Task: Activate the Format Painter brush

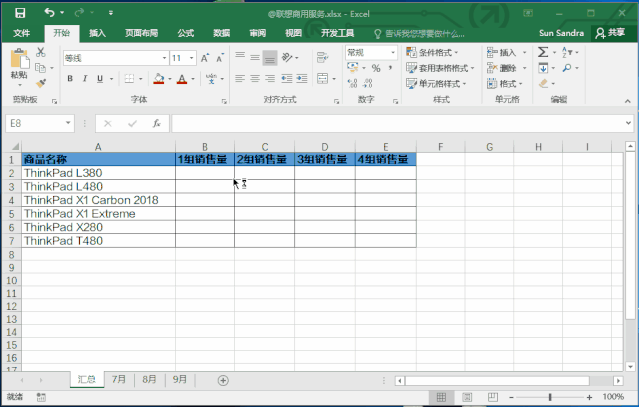Action: point(41,84)
